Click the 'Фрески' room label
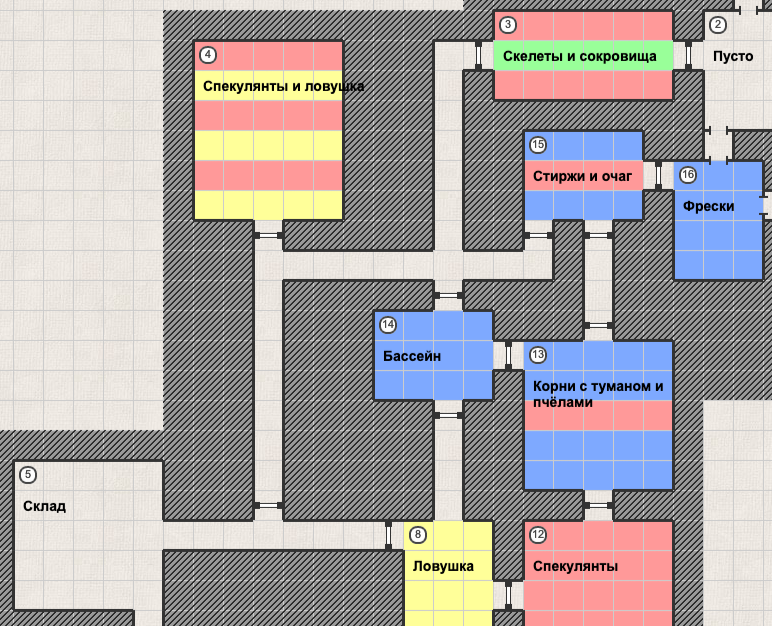The width and height of the screenshot is (772, 626). tap(708, 206)
